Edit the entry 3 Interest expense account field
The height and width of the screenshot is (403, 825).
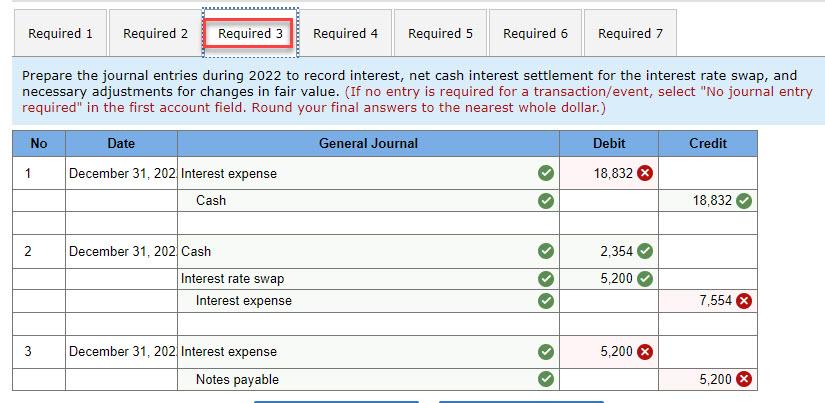(368, 351)
